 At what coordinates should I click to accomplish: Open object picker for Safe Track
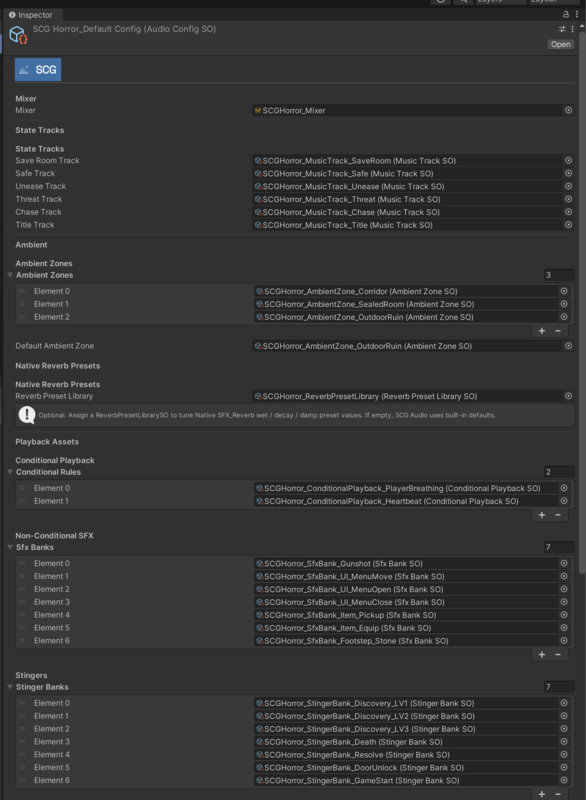click(568, 173)
